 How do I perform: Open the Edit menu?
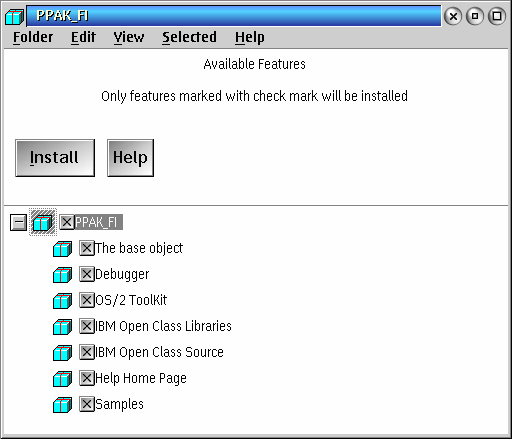(x=83, y=37)
